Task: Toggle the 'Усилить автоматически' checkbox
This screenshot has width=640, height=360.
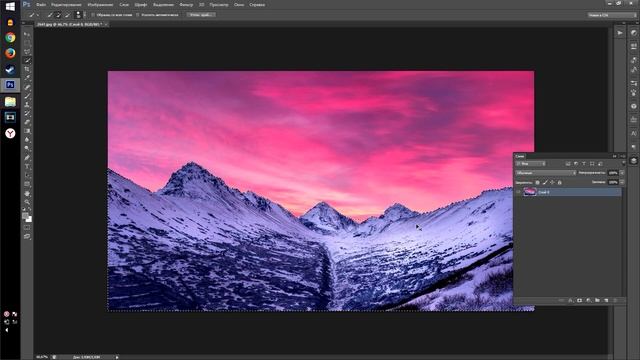Action: [x=138, y=15]
